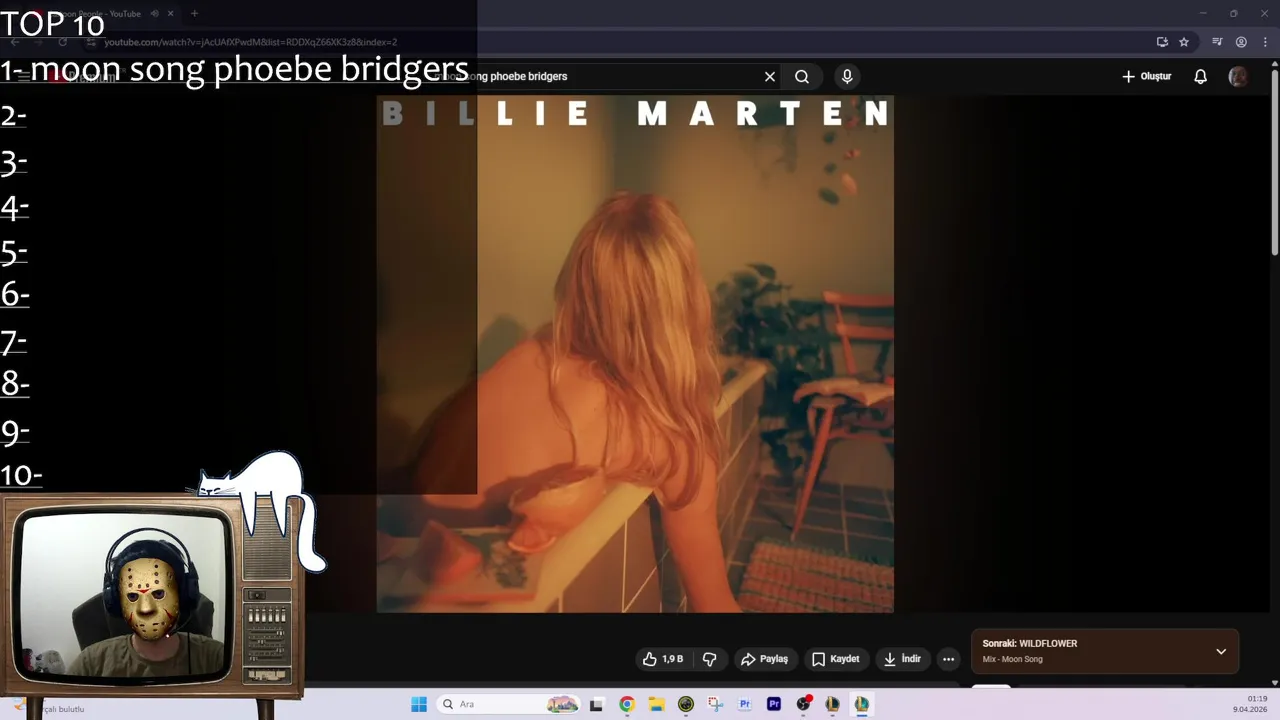The image size is (1280, 720).
Task: Open Chrome profile icon
Action: (1241, 42)
